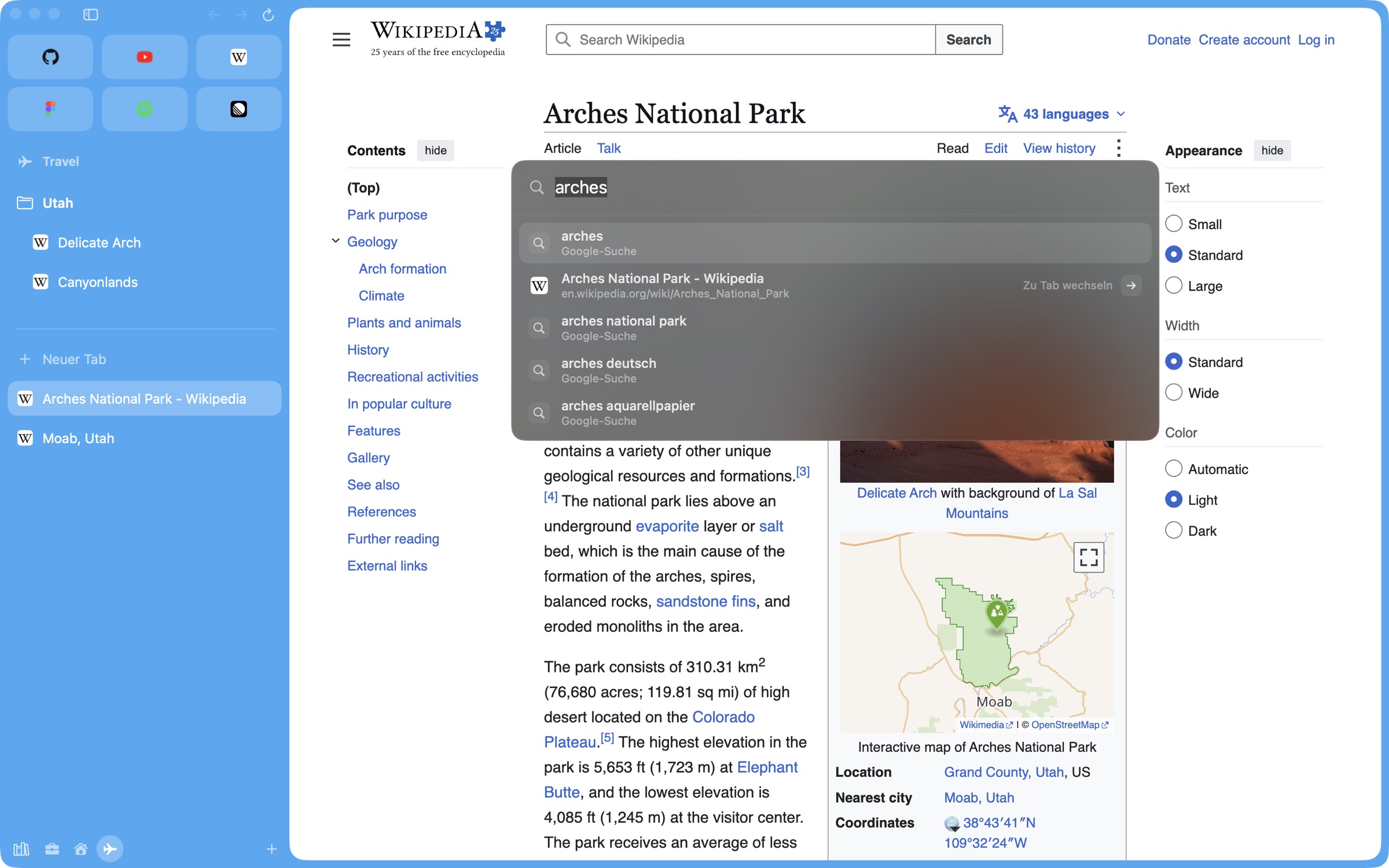
Task: Choose 'arches national park' Google suggestion
Action: click(x=835, y=328)
